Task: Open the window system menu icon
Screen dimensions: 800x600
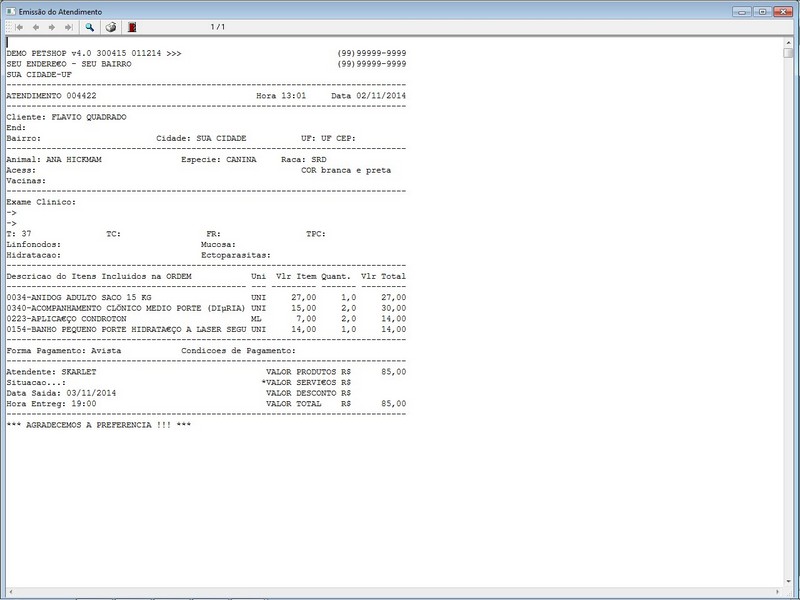Action: pos(10,10)
